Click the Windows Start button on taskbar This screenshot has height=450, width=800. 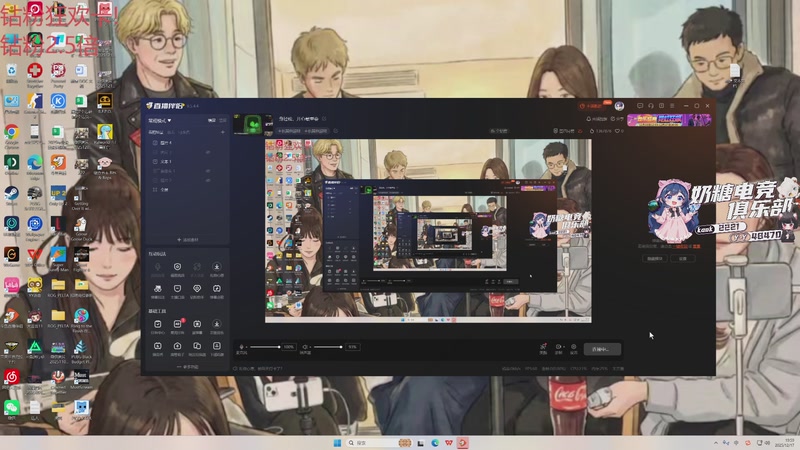(x=337, y=443)
